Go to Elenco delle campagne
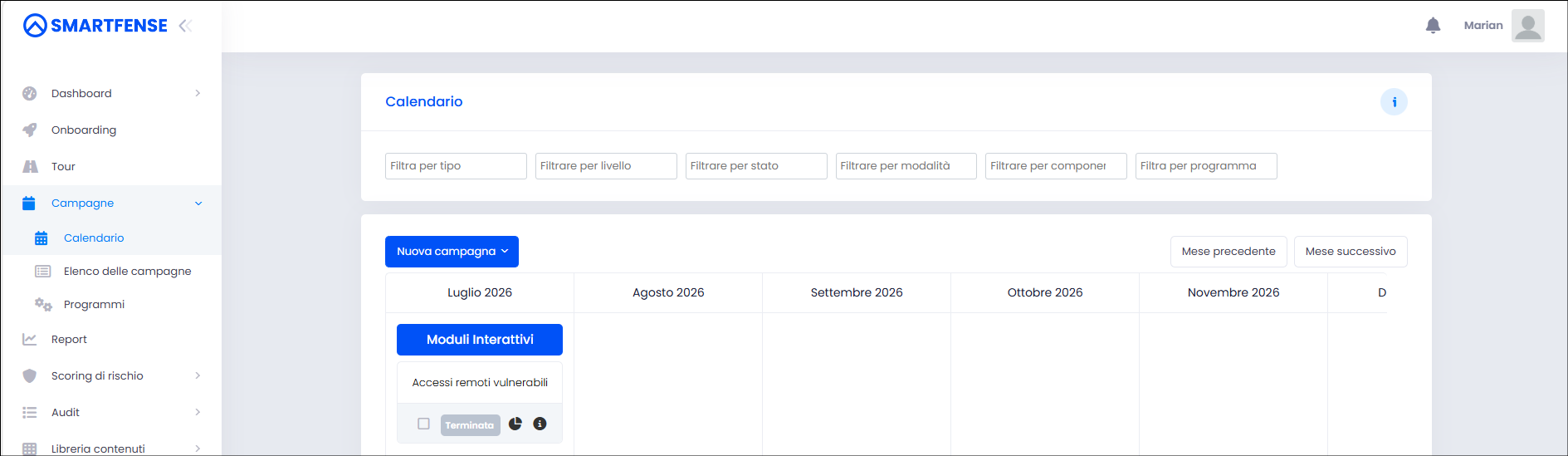 click(127, 271)
